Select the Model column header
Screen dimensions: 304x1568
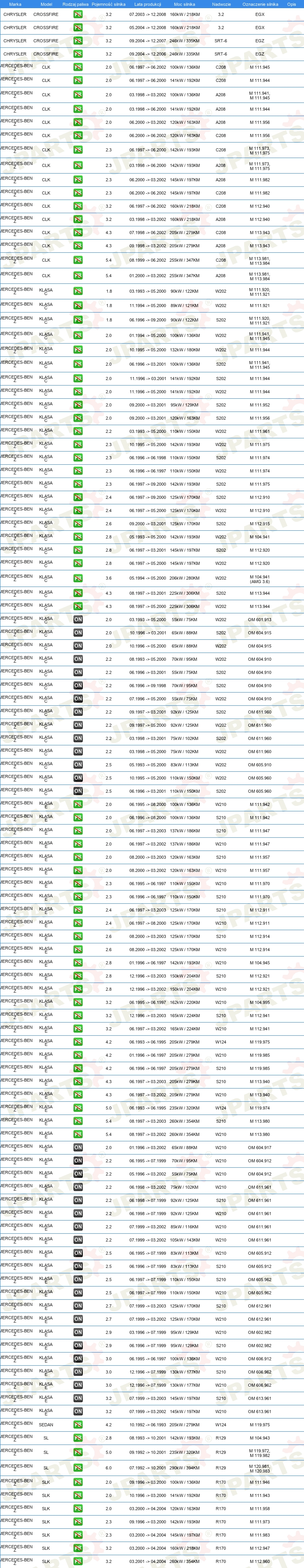point(46,4)
